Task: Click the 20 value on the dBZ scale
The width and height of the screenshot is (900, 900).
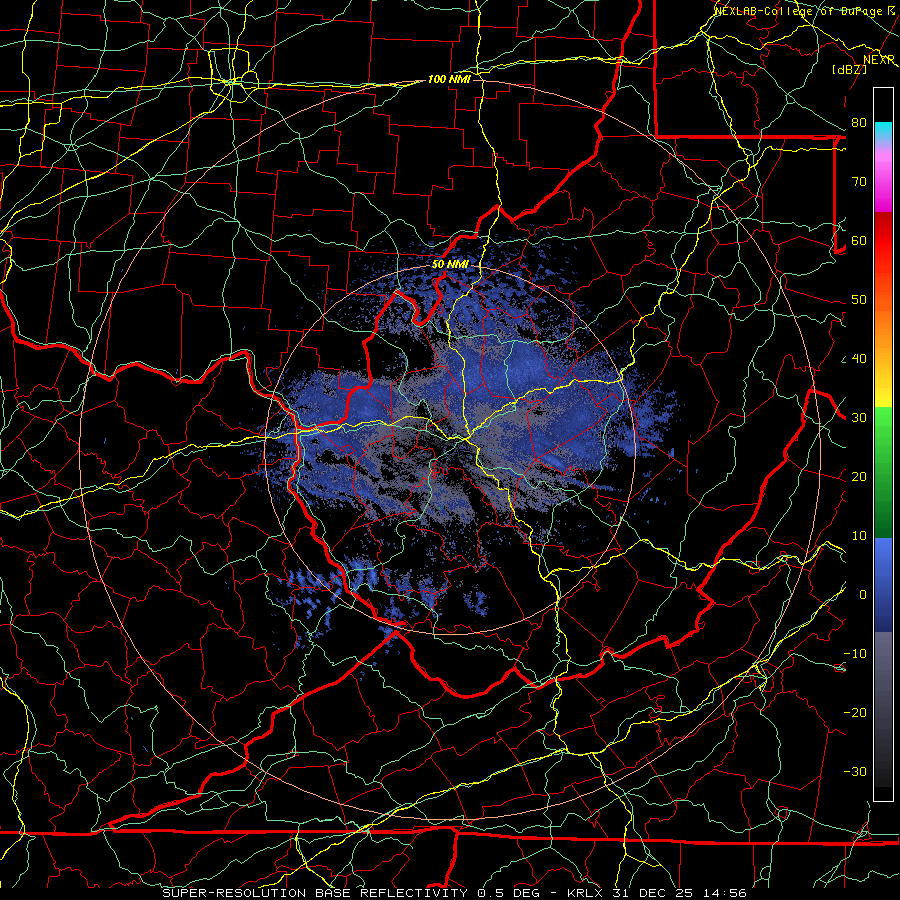Action: (859, 477)
